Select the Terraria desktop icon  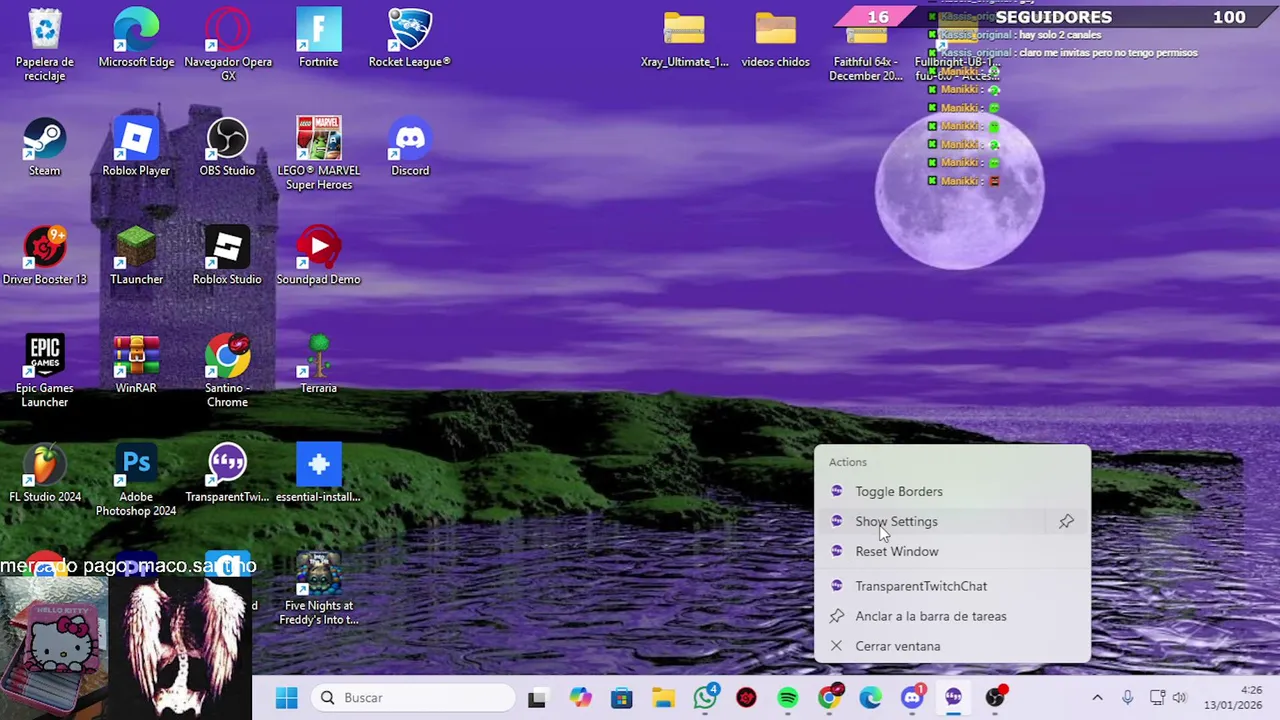pyautogui.click(x=318, y=365)
